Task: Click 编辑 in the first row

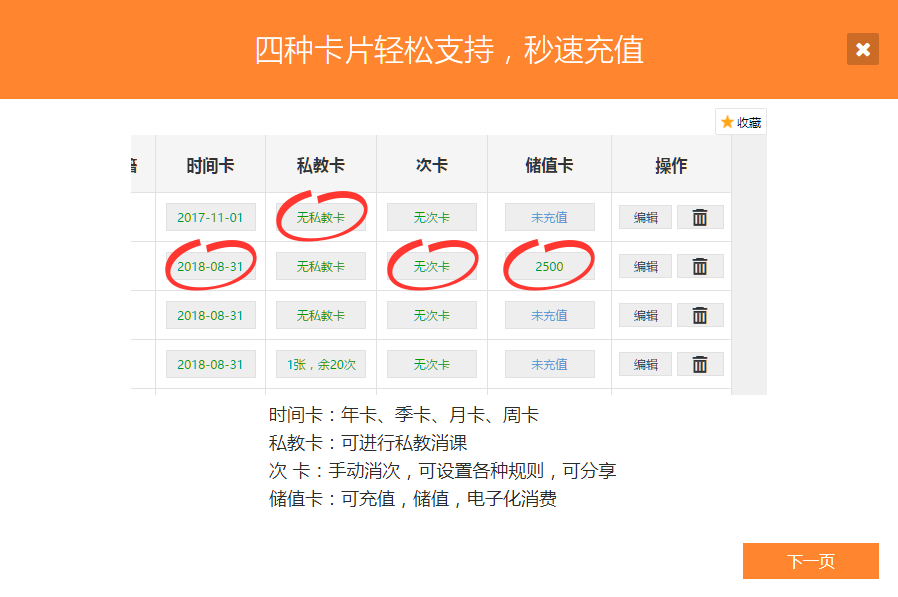Action: 645,217
